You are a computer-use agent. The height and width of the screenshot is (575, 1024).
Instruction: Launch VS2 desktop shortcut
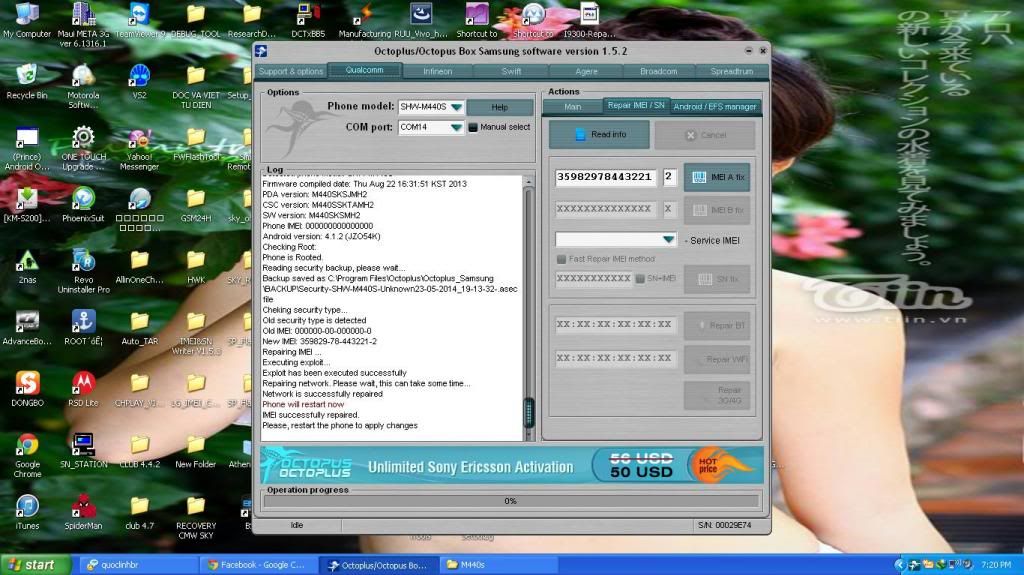tap(139, 82)
